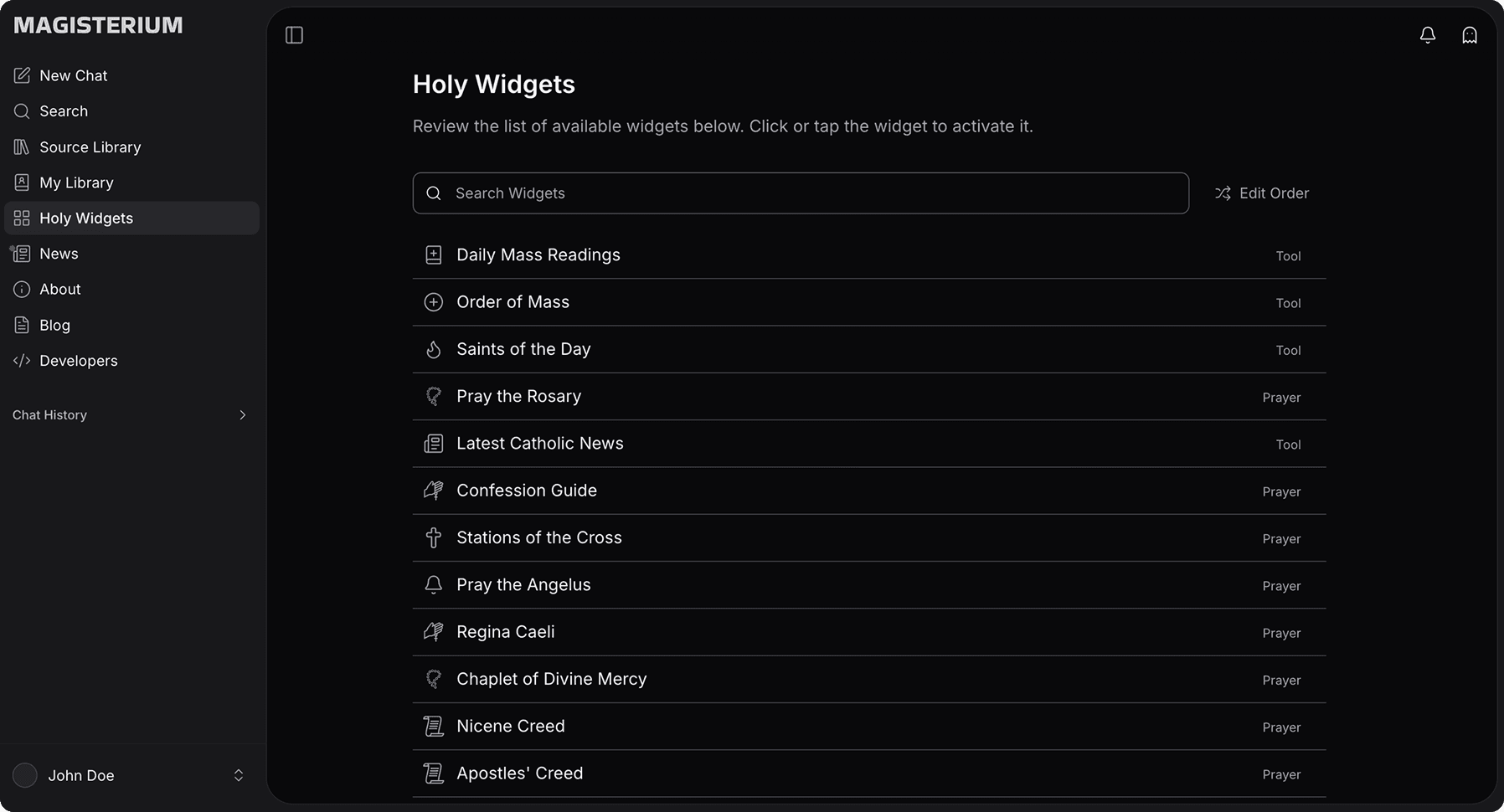Click the Daily Mass Readings book icon
This screenshot has width=1504, height=812.
[x=434, y=255]
